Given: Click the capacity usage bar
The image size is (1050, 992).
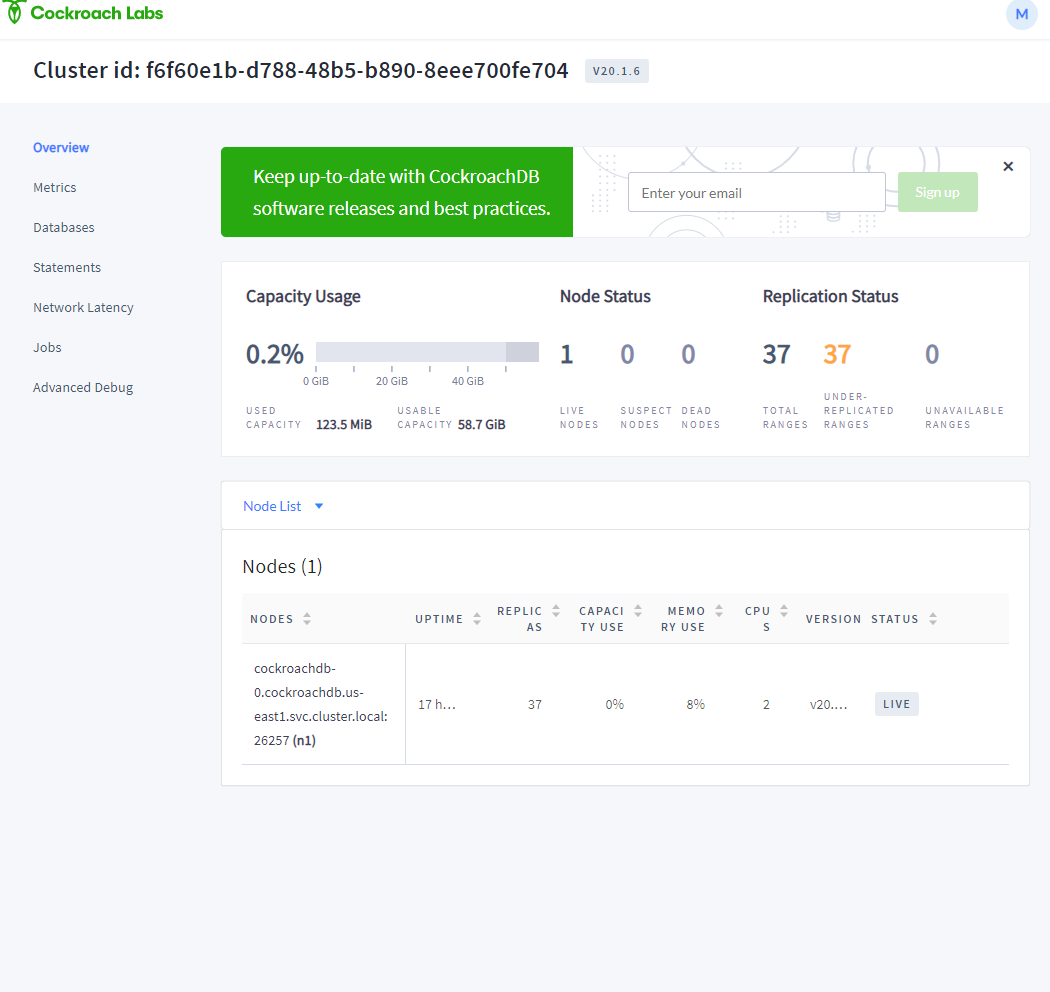Looking at the screenshot, I should point(427,352).
